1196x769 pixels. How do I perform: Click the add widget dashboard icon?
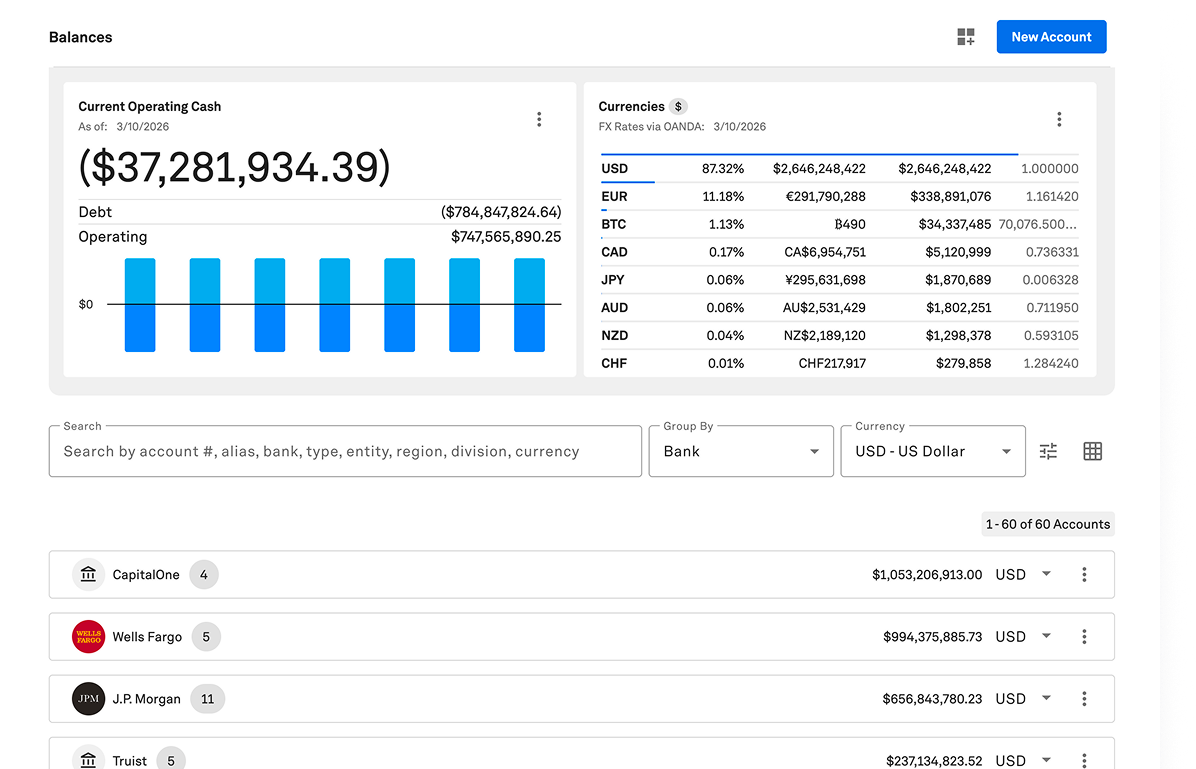pos(965,37)
